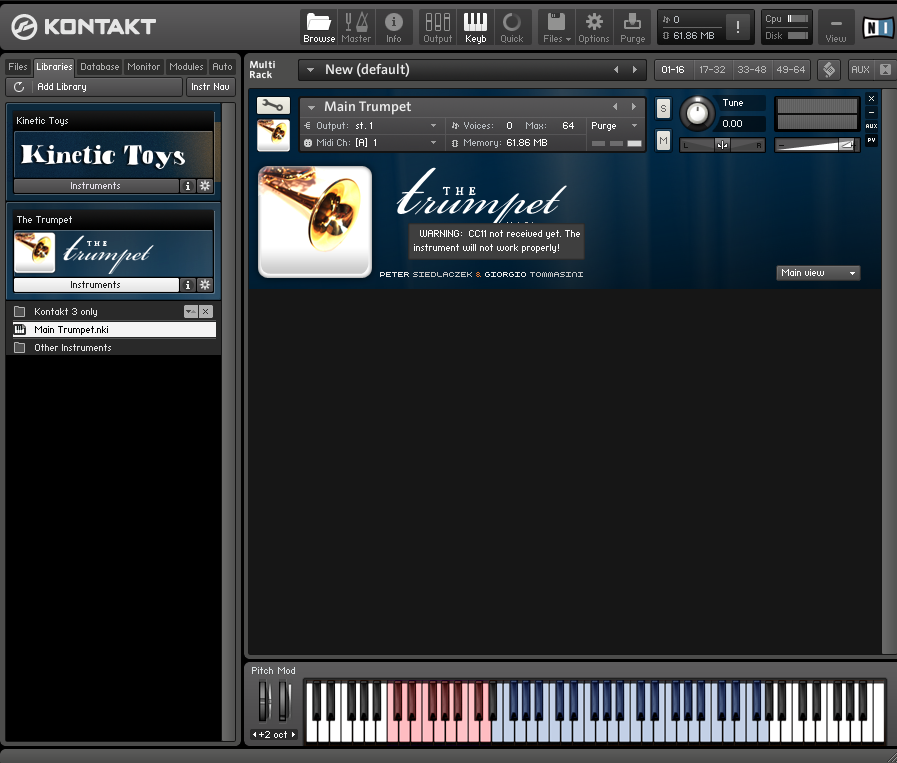The width and height of the screenshot is (897, 763).
Task: Load previous instrument preset arrow
Action: point(615,106)
